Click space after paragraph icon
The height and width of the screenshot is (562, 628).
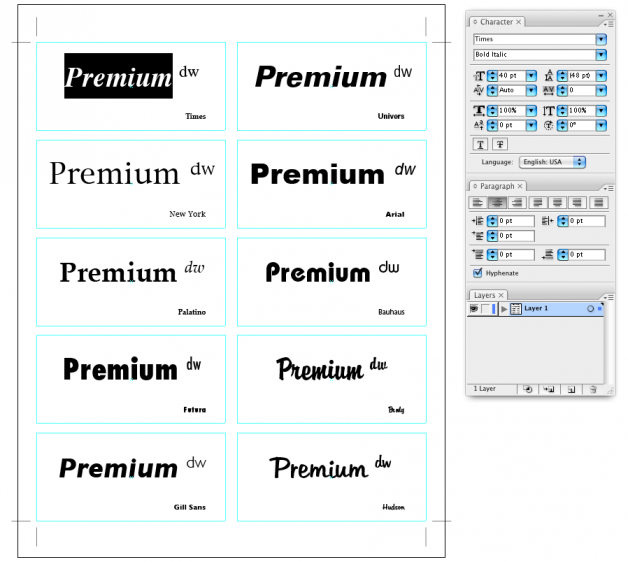point(547,254)
